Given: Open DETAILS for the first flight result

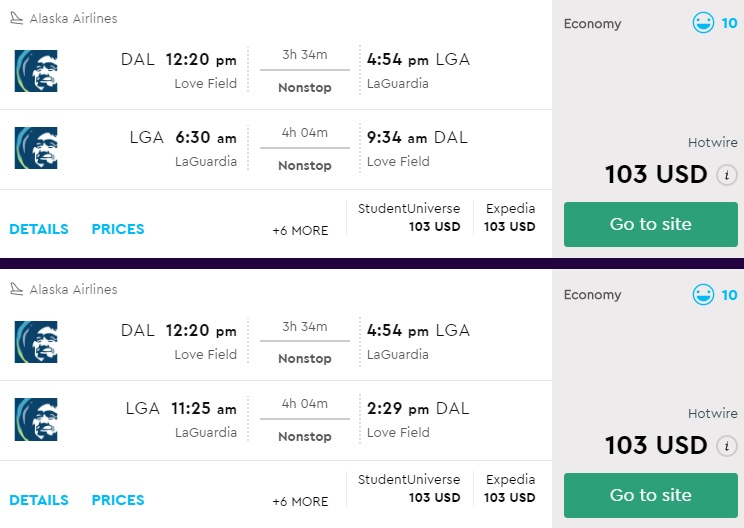Looking at the screenshot, I should pyautogui.click(x=39, y=229).
